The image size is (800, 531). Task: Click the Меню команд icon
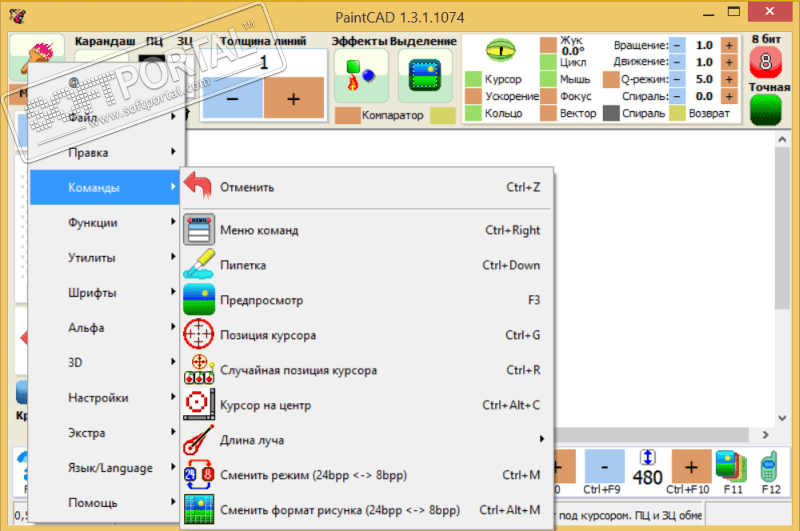point(198,230)
